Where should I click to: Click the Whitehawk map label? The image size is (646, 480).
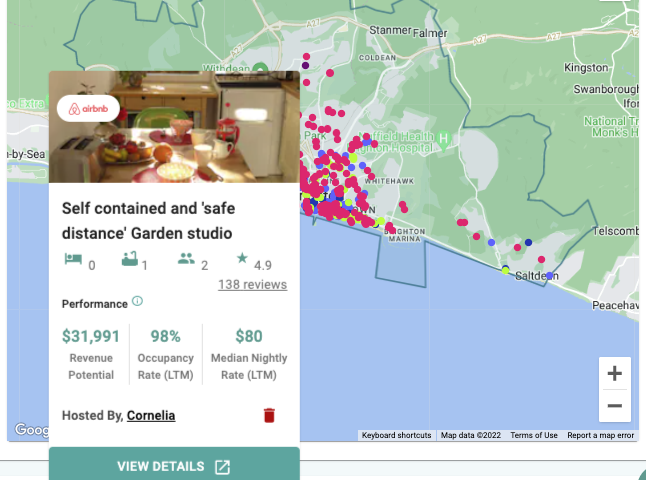pyautogui.click(x=389, y=181)
